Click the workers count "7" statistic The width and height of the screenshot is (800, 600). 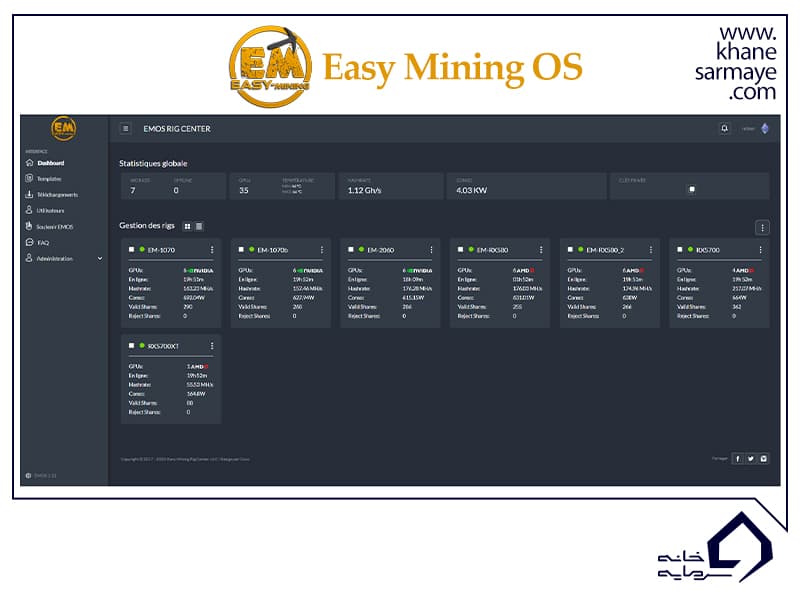tap(133, 190)
